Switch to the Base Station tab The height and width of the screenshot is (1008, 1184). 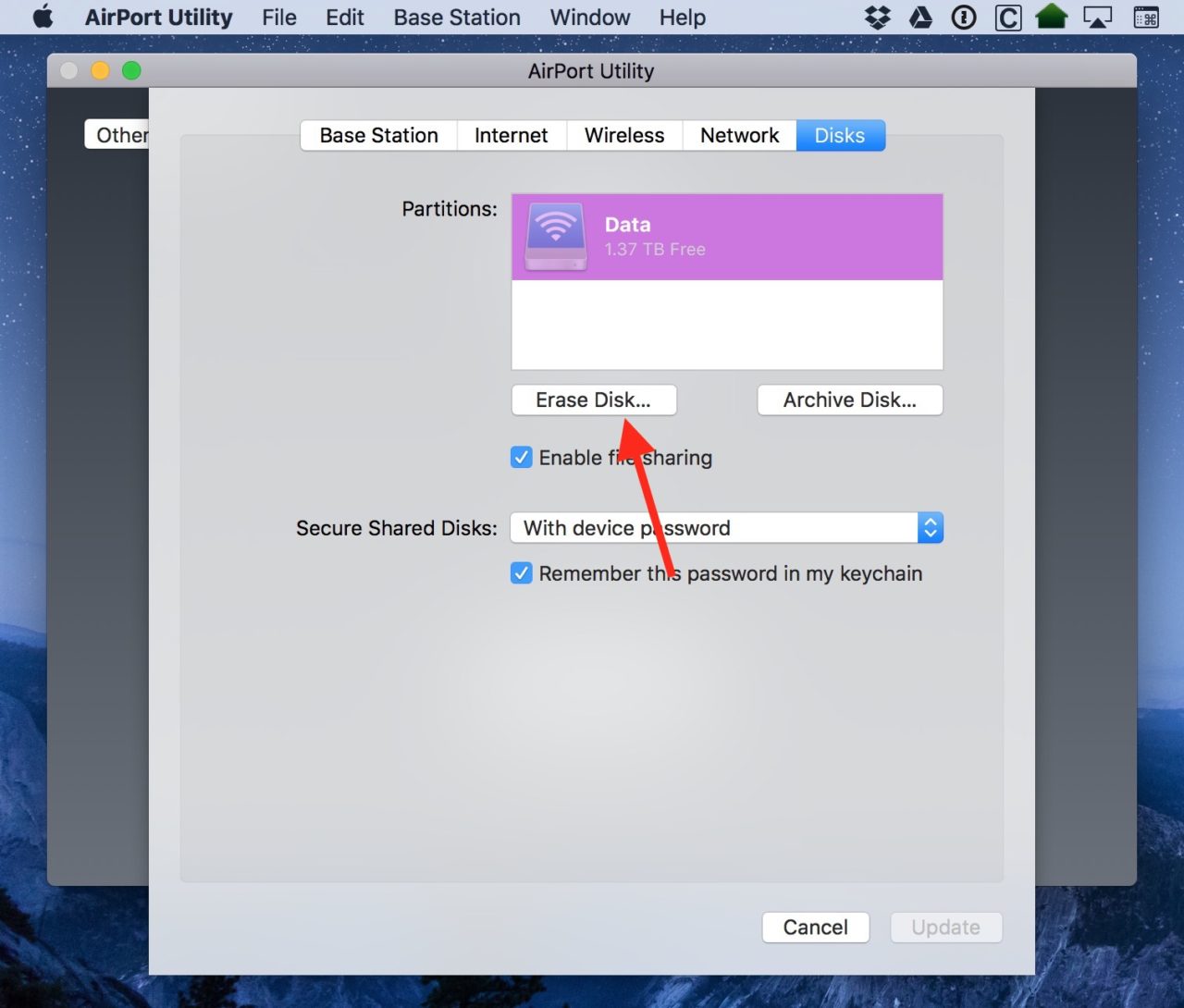click(x=378, y=135)
